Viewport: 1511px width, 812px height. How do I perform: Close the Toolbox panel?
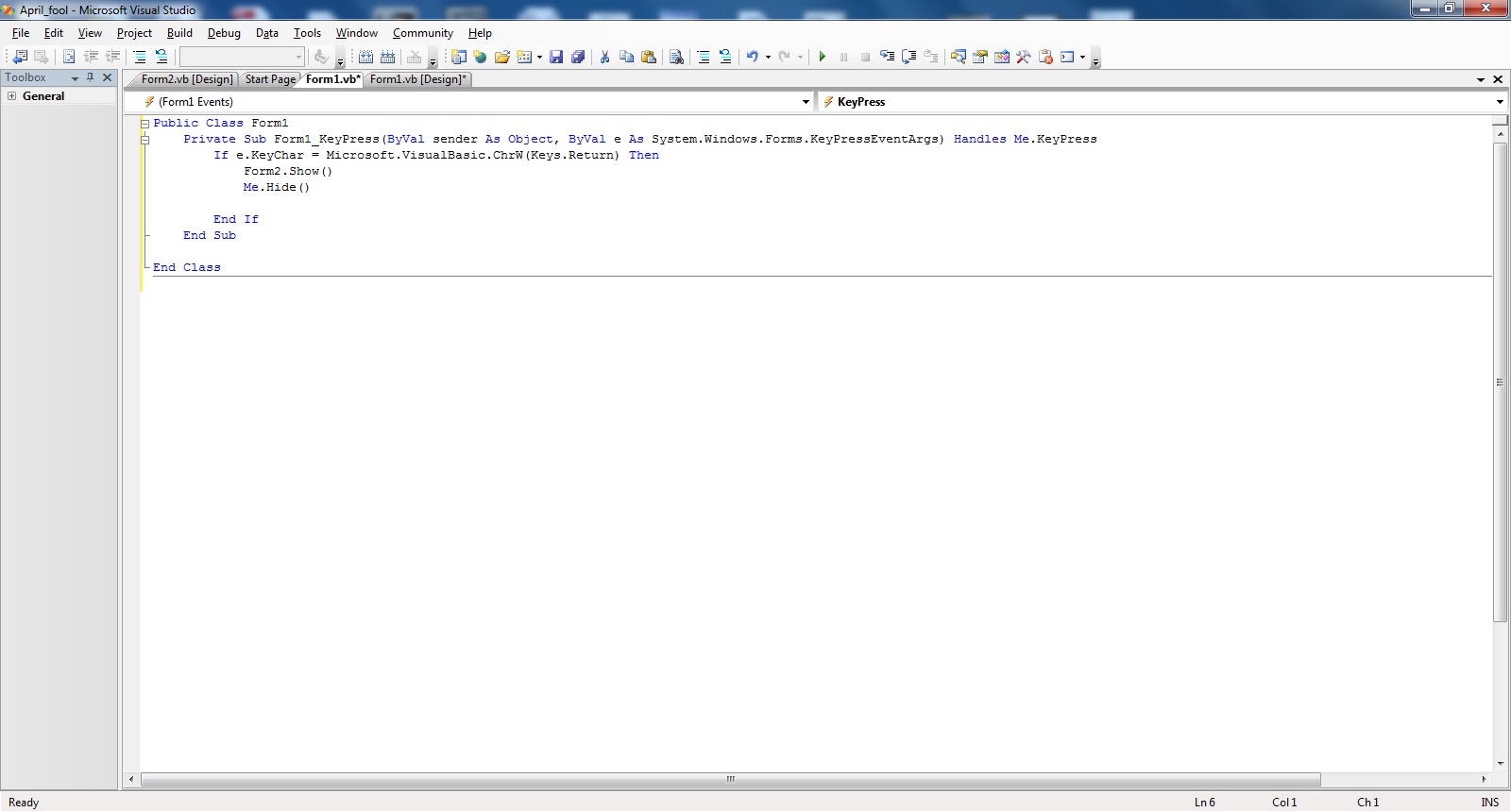click(108, 77)
